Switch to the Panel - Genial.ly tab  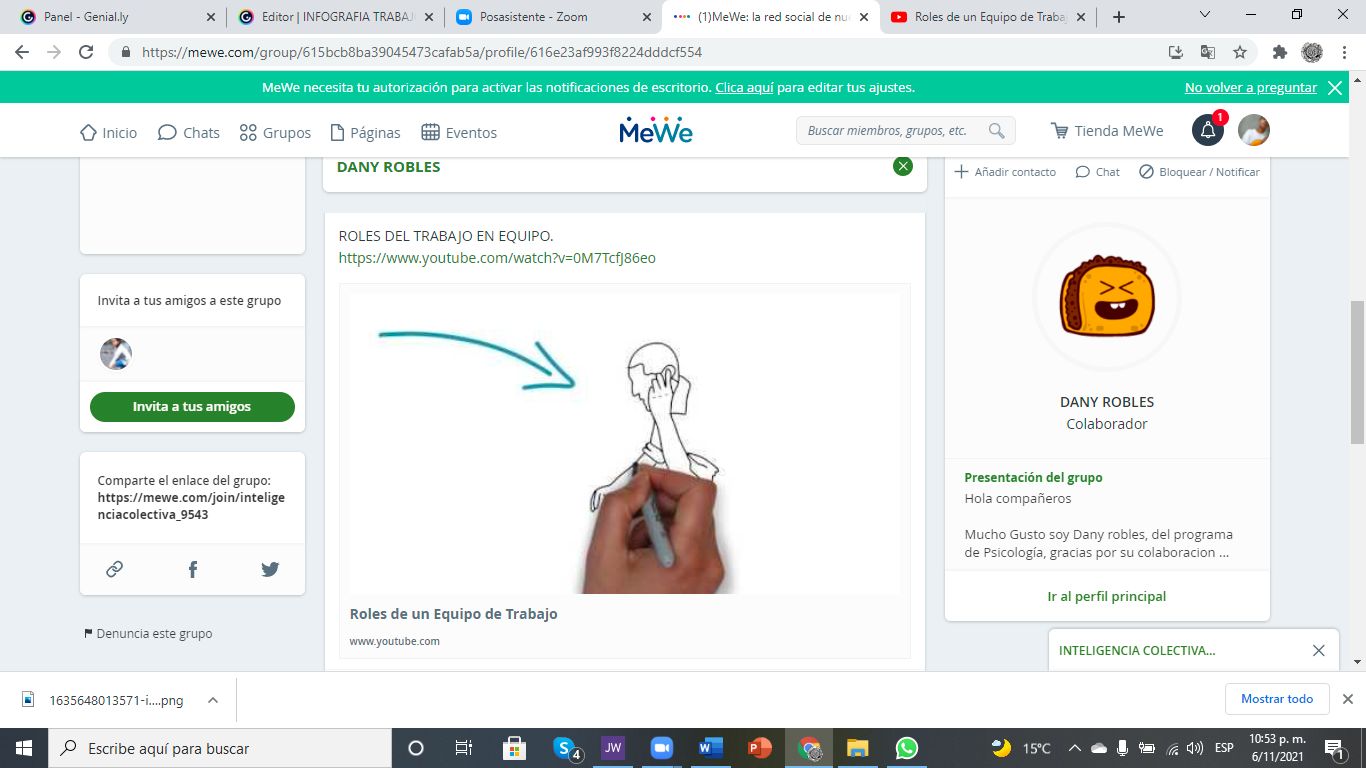pyautogui.click(x=118, y=17)
